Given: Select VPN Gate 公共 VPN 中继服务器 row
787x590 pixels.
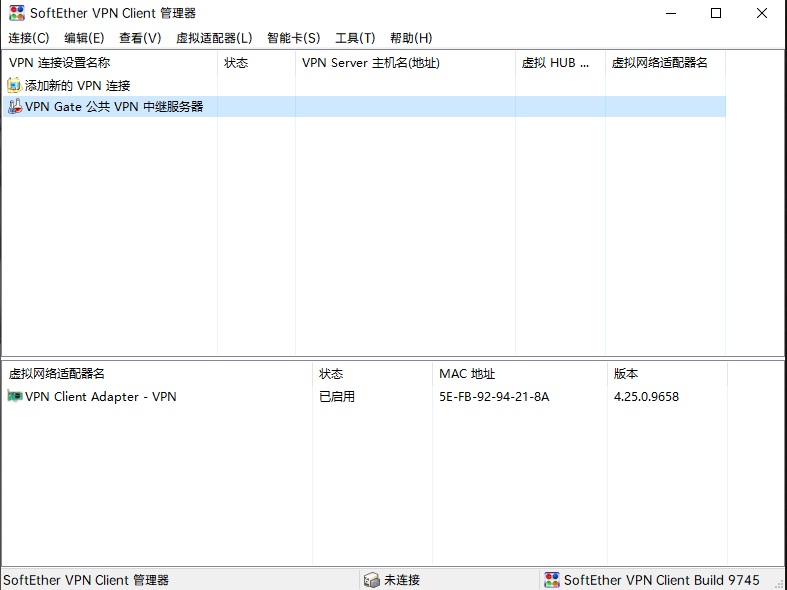Looking at the screenshot, I should [x=364, y=106].
